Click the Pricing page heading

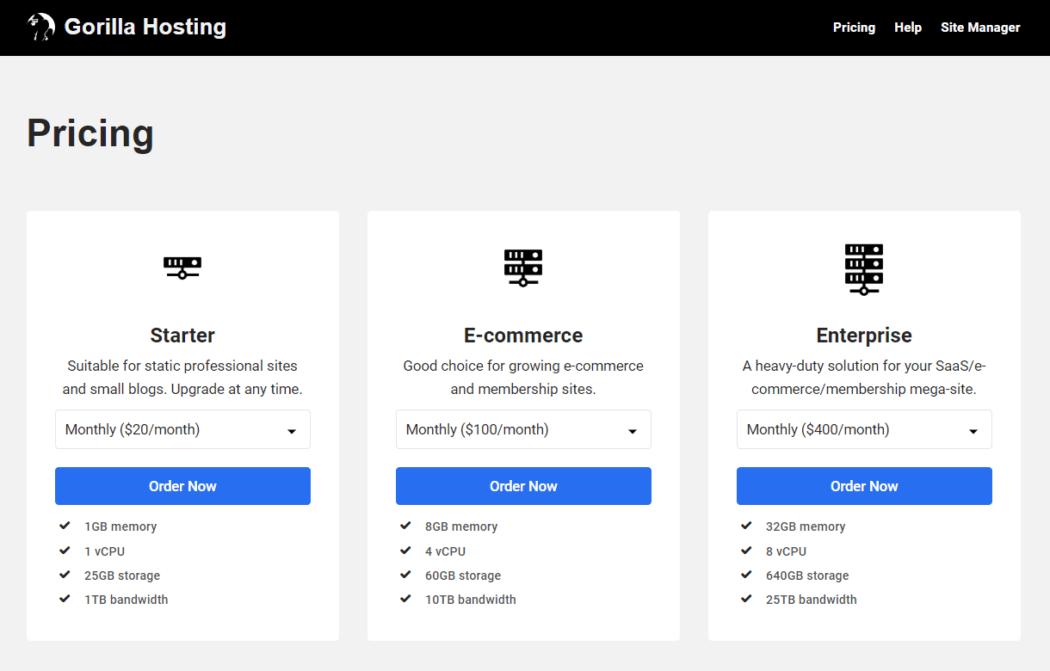point(90,134)
